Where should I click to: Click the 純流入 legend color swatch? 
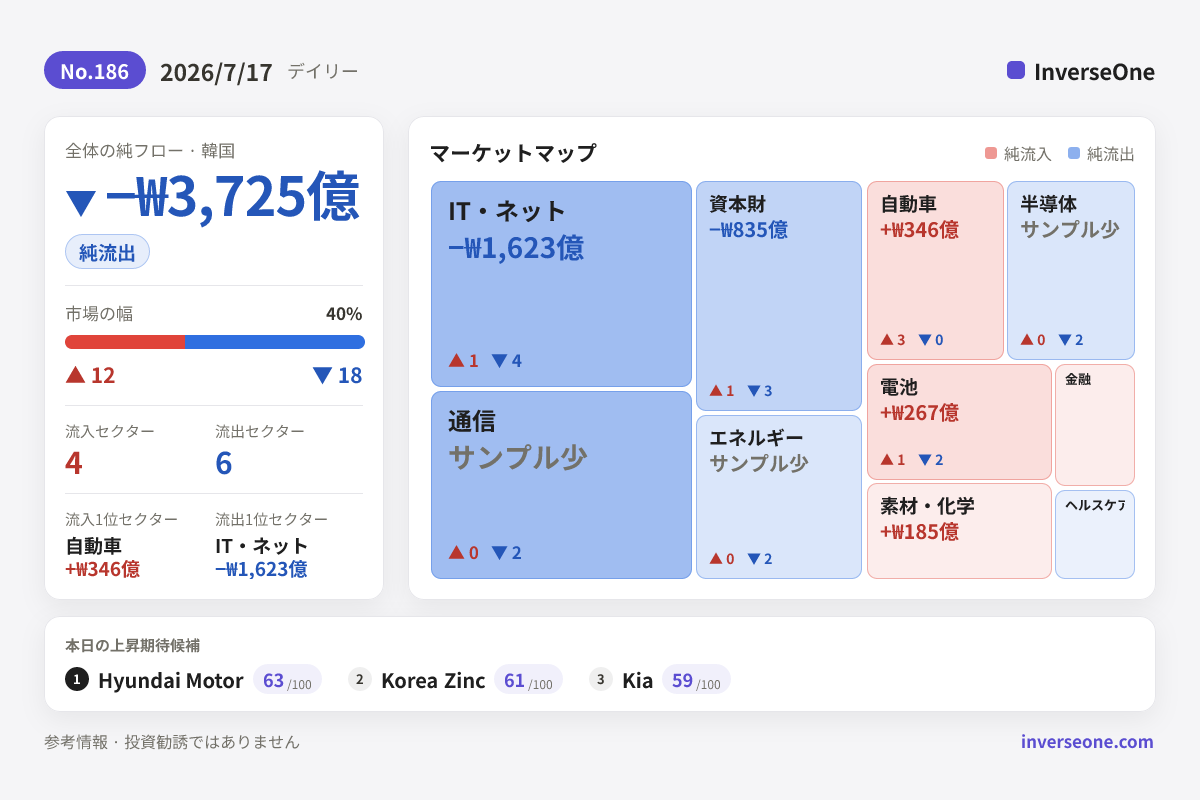tap(991, 153)
